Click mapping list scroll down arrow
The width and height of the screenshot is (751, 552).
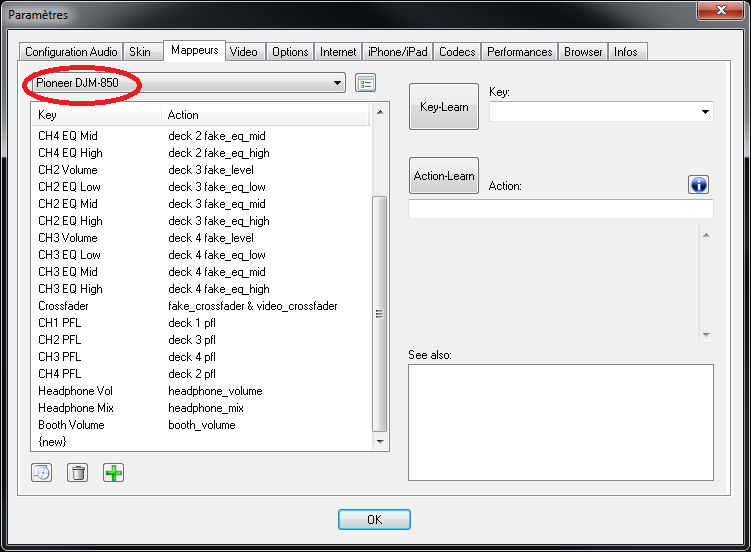click(380, 441)
